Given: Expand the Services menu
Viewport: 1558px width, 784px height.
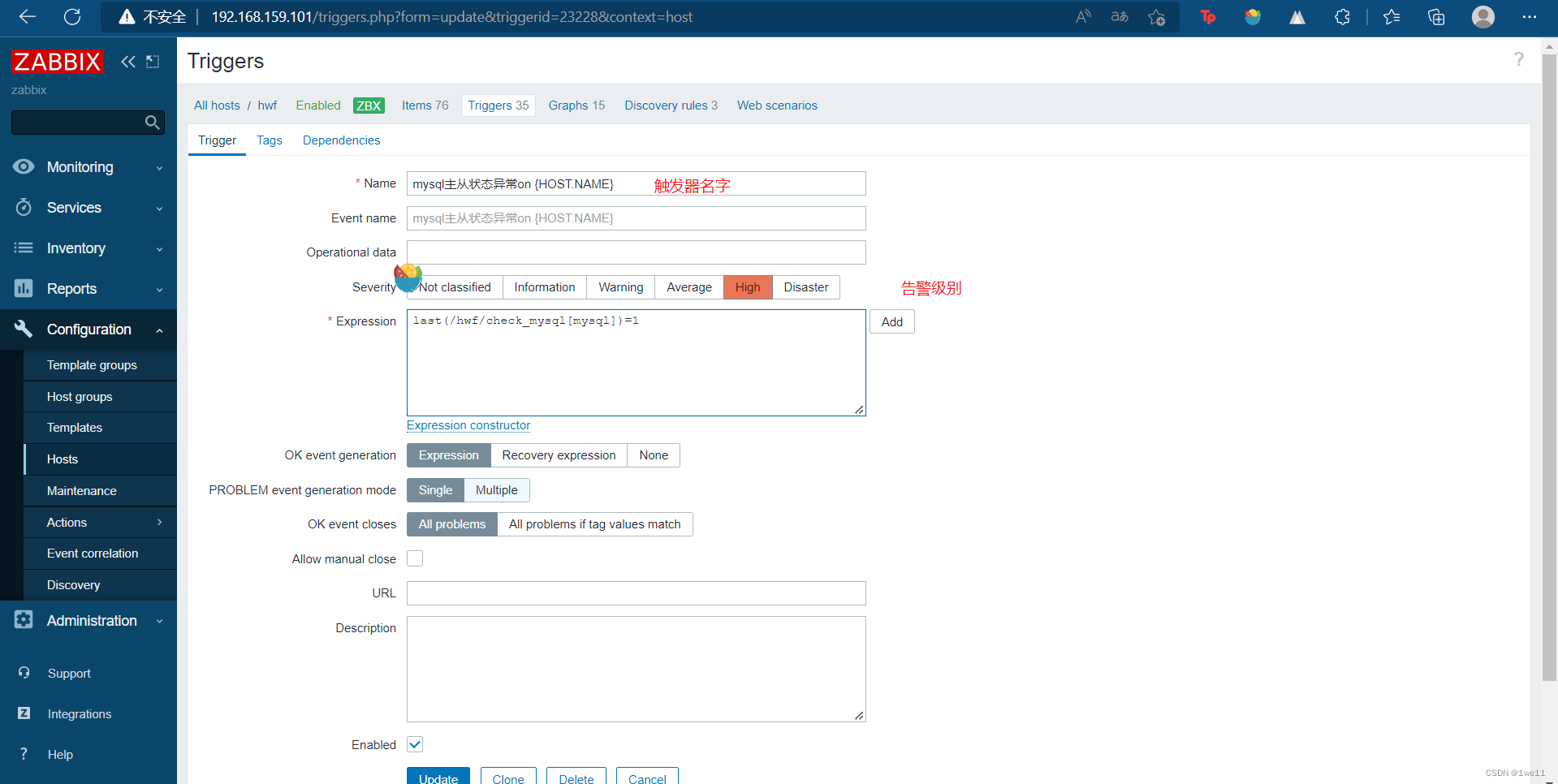Looking at the screenshot, I should (159, 209).
